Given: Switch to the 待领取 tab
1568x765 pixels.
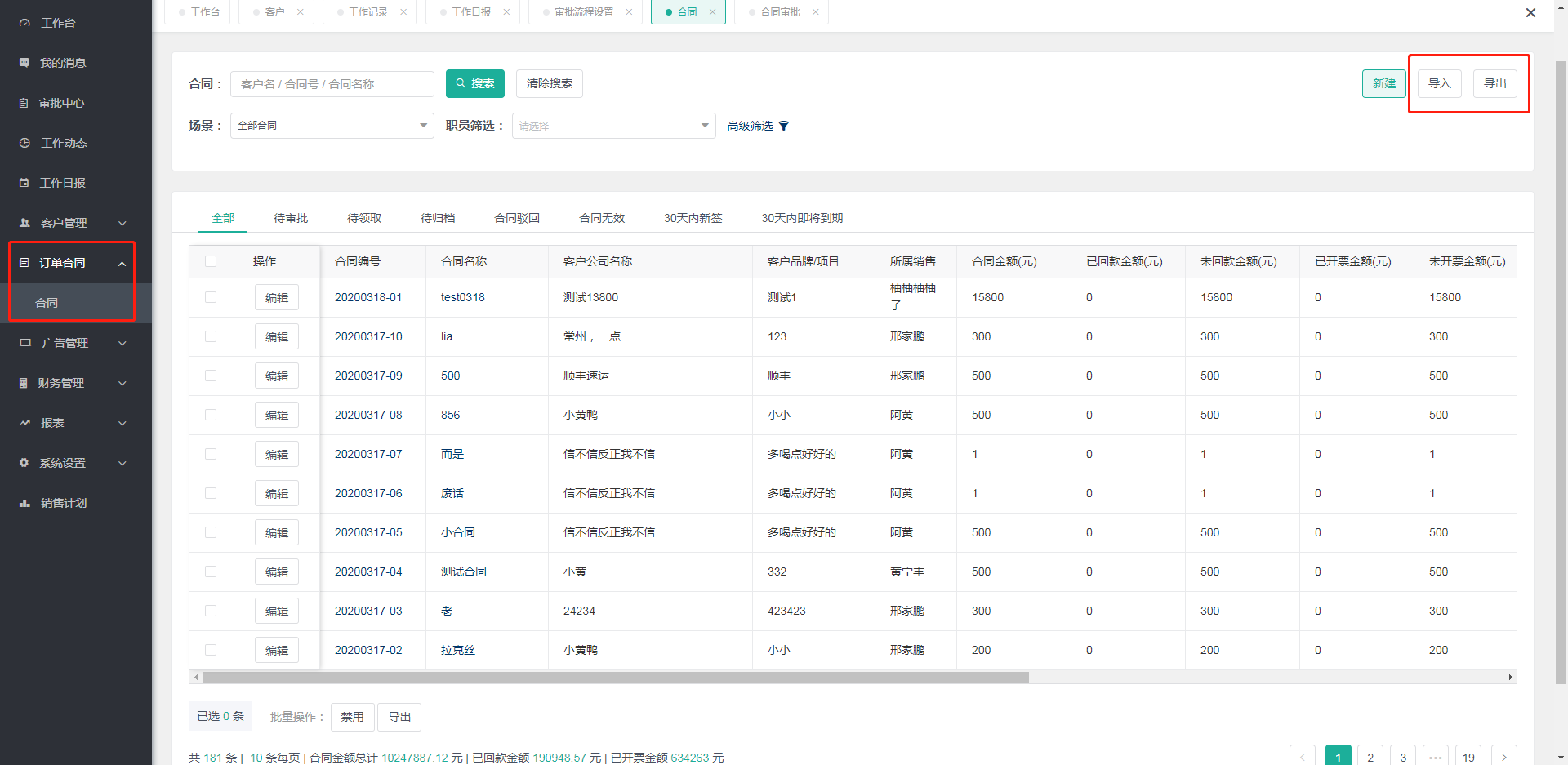Looking at the screenshot, I should point(364,218).
